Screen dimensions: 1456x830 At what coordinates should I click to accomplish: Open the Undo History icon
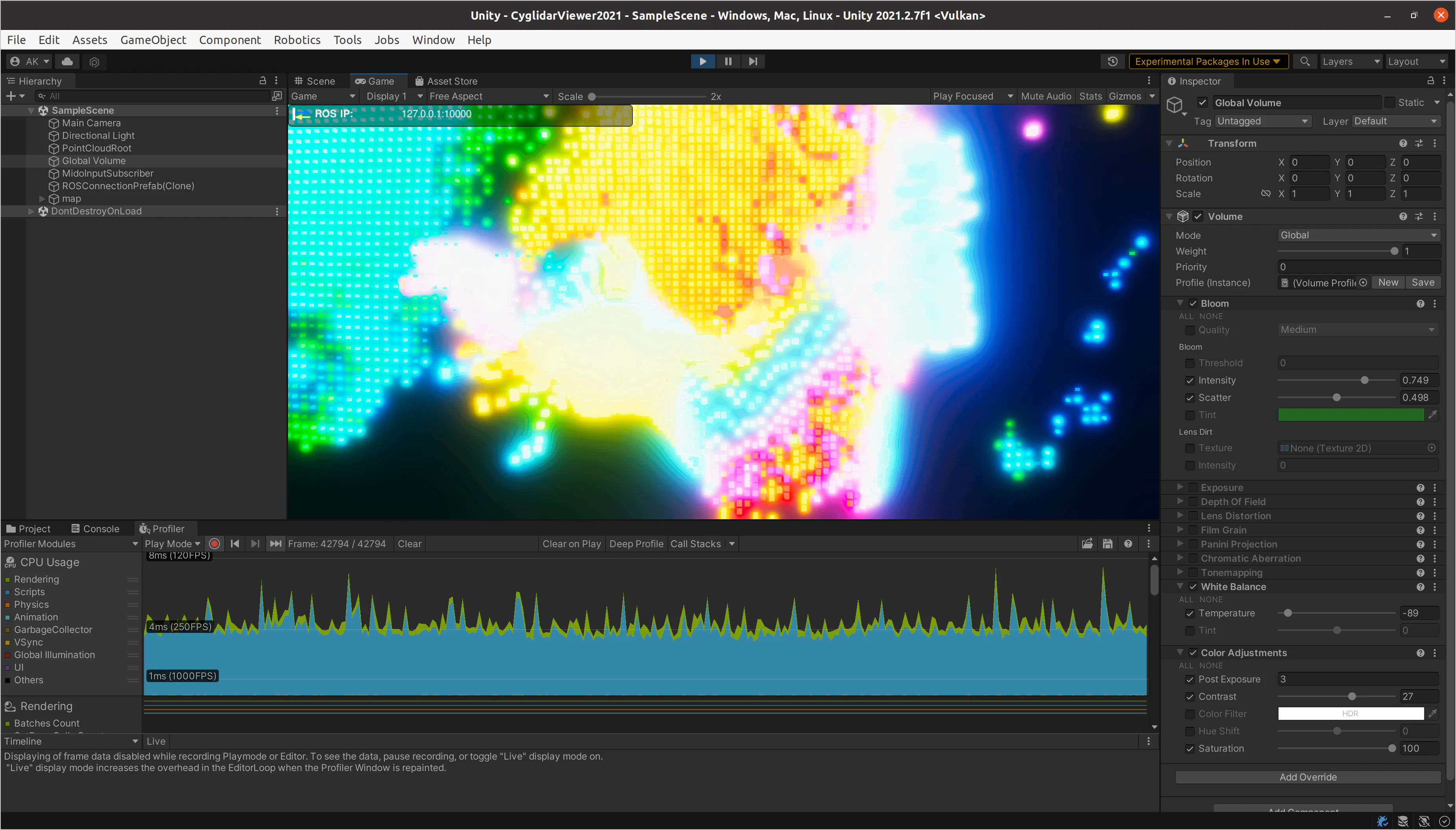(x=1112, y=62)
